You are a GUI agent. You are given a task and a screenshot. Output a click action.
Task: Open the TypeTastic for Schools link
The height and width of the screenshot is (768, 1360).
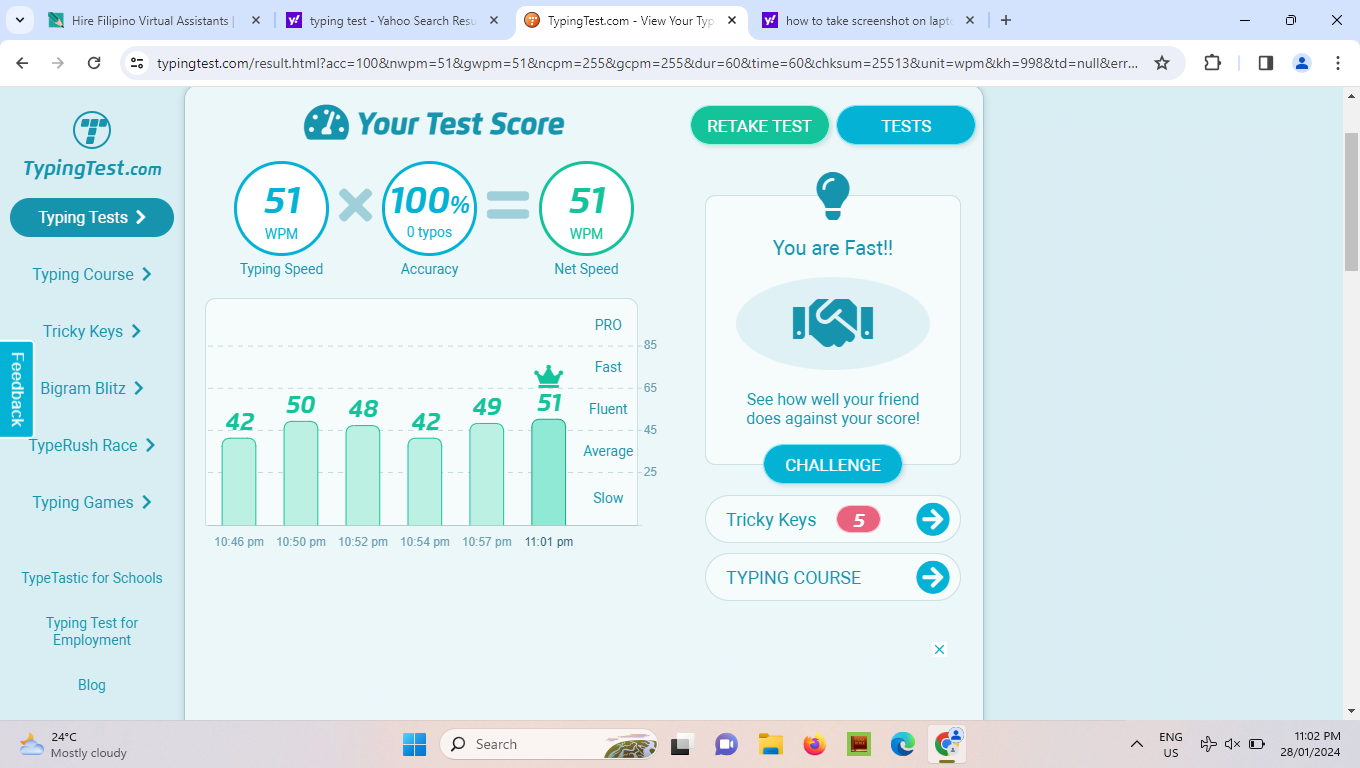(92, 578)
